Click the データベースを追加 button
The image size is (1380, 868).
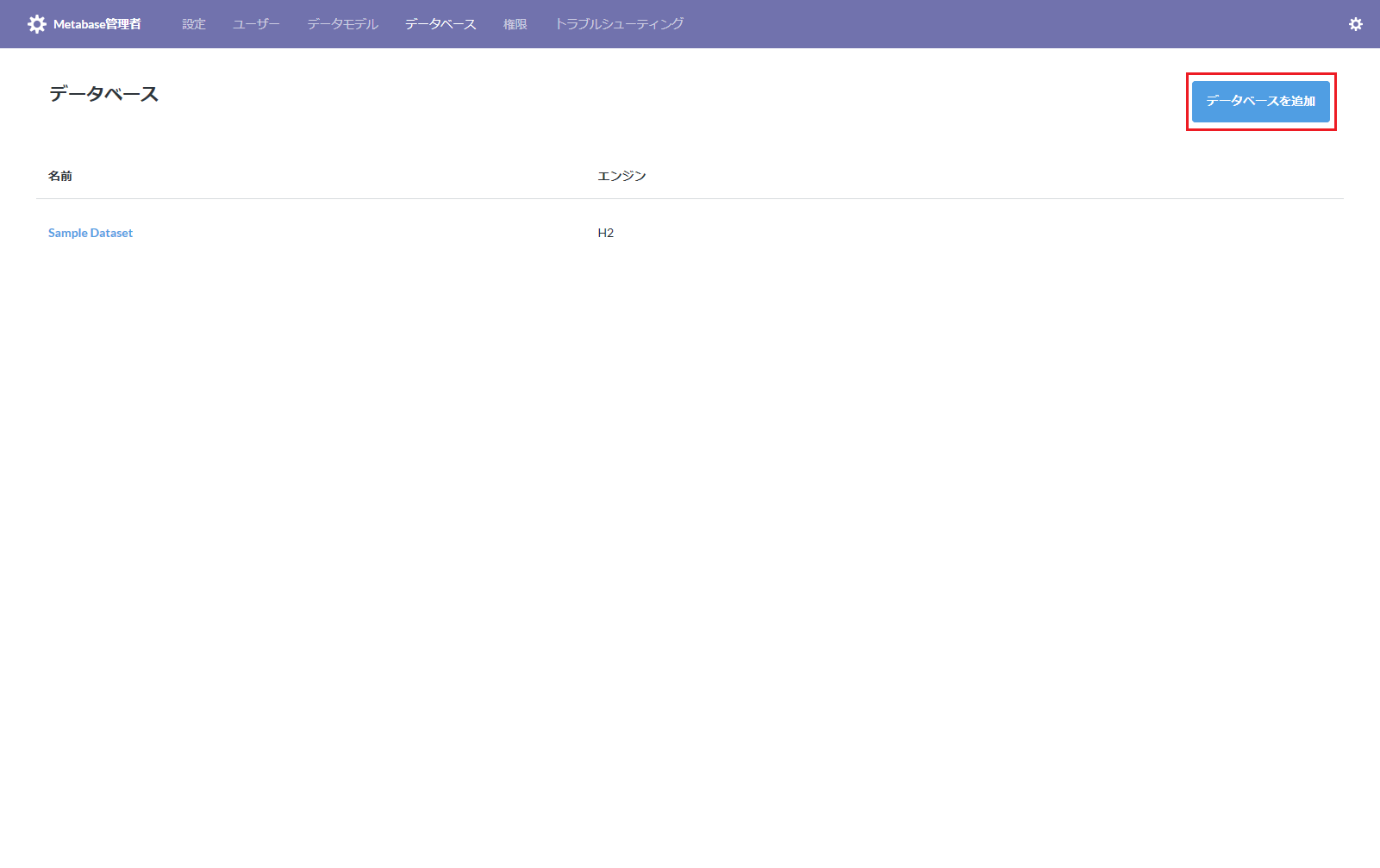pyautogui.click(x=1260, y=102)
